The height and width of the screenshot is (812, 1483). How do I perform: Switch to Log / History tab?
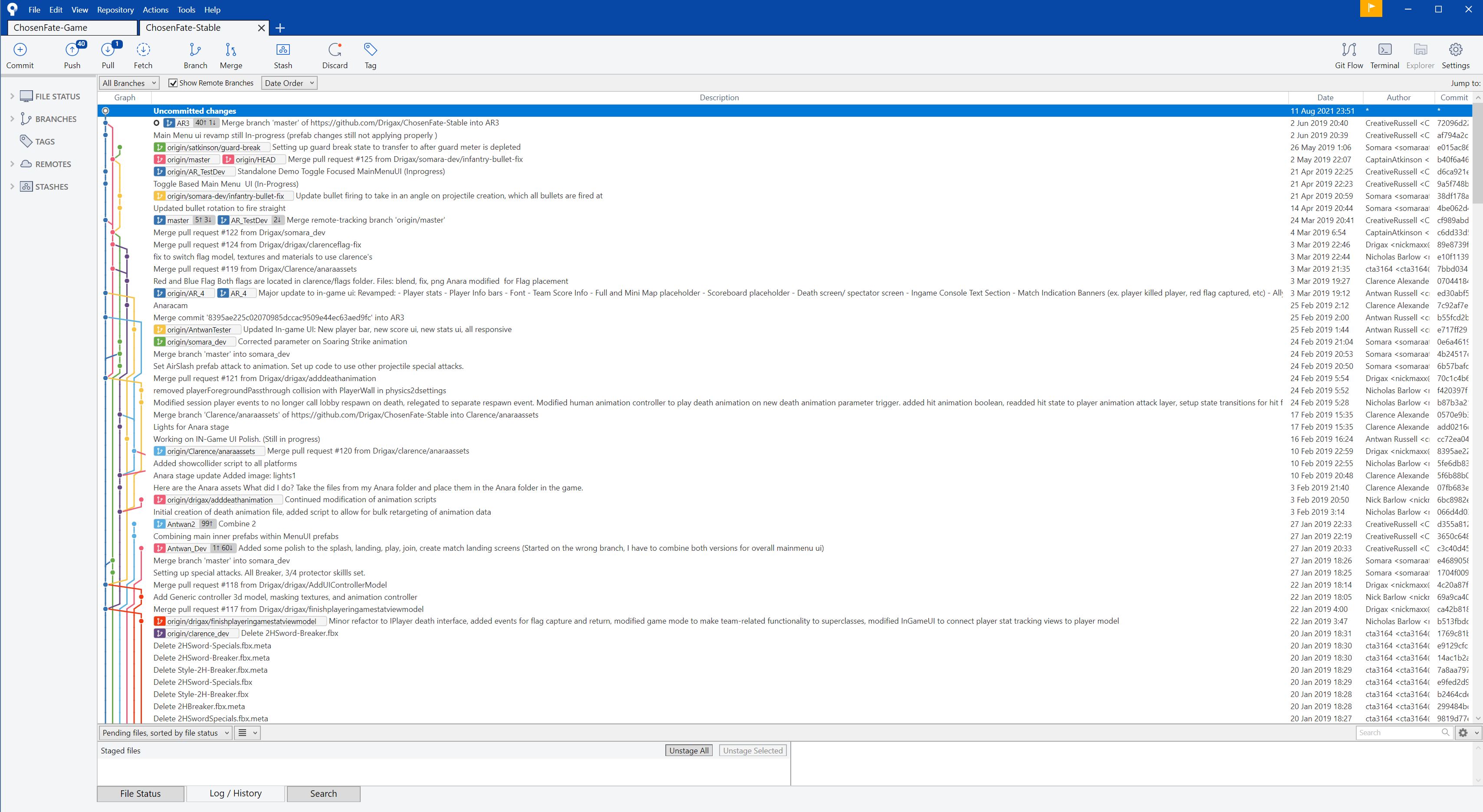tap(236, 793)
